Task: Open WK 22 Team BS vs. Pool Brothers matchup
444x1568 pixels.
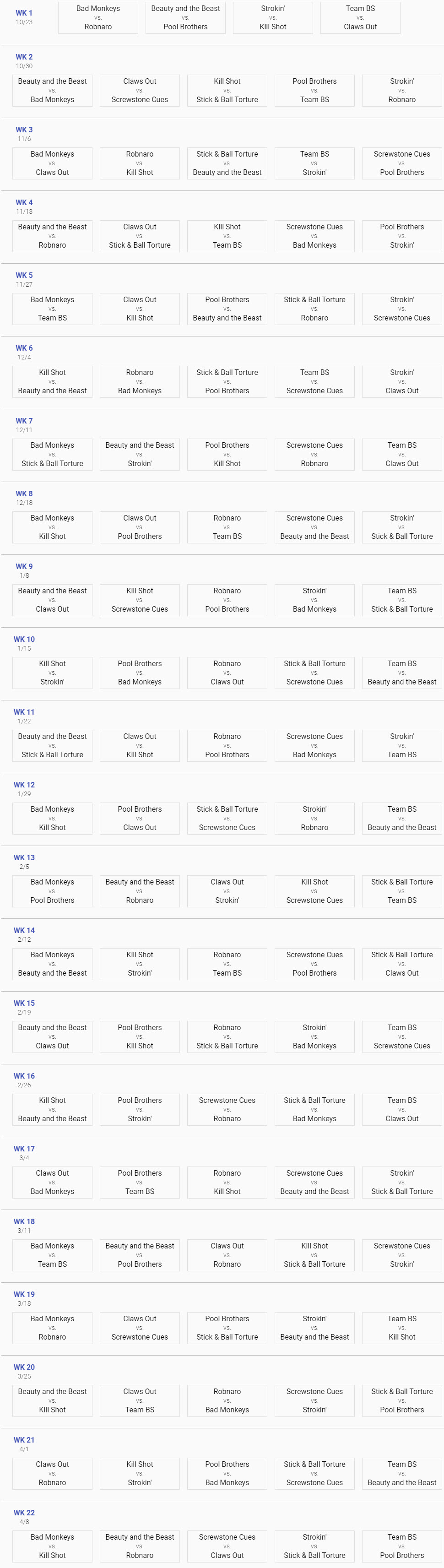Action: pyautogui.click(x=402, y=1546)
